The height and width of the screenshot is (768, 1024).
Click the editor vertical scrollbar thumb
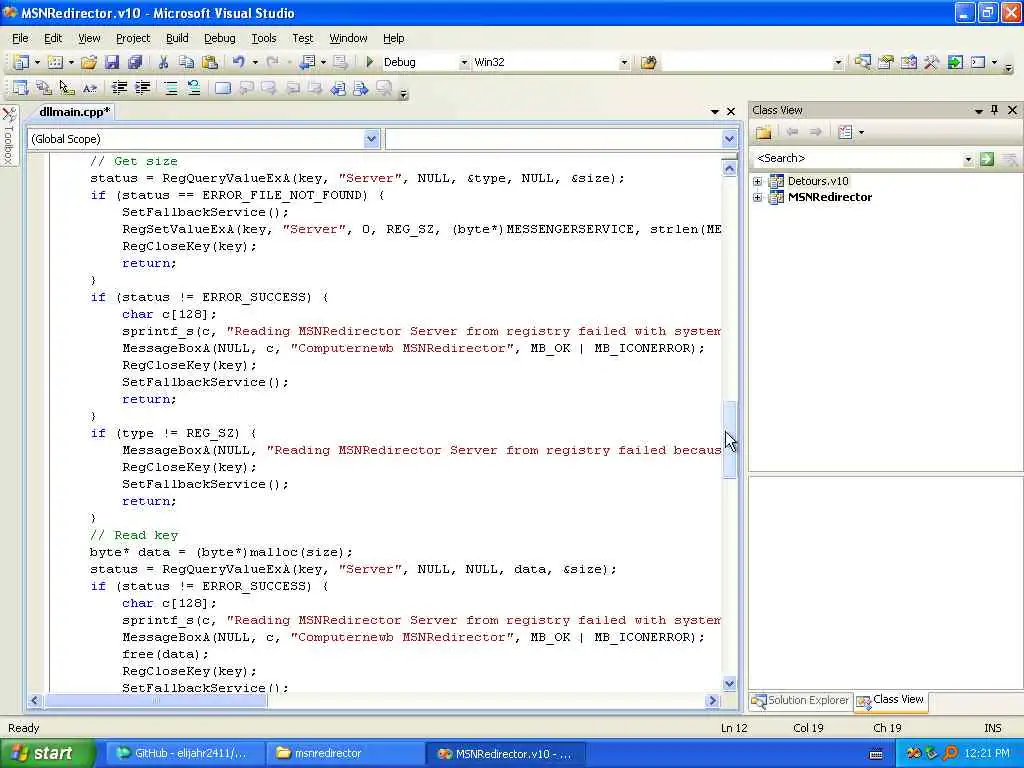tap(729, 440)
